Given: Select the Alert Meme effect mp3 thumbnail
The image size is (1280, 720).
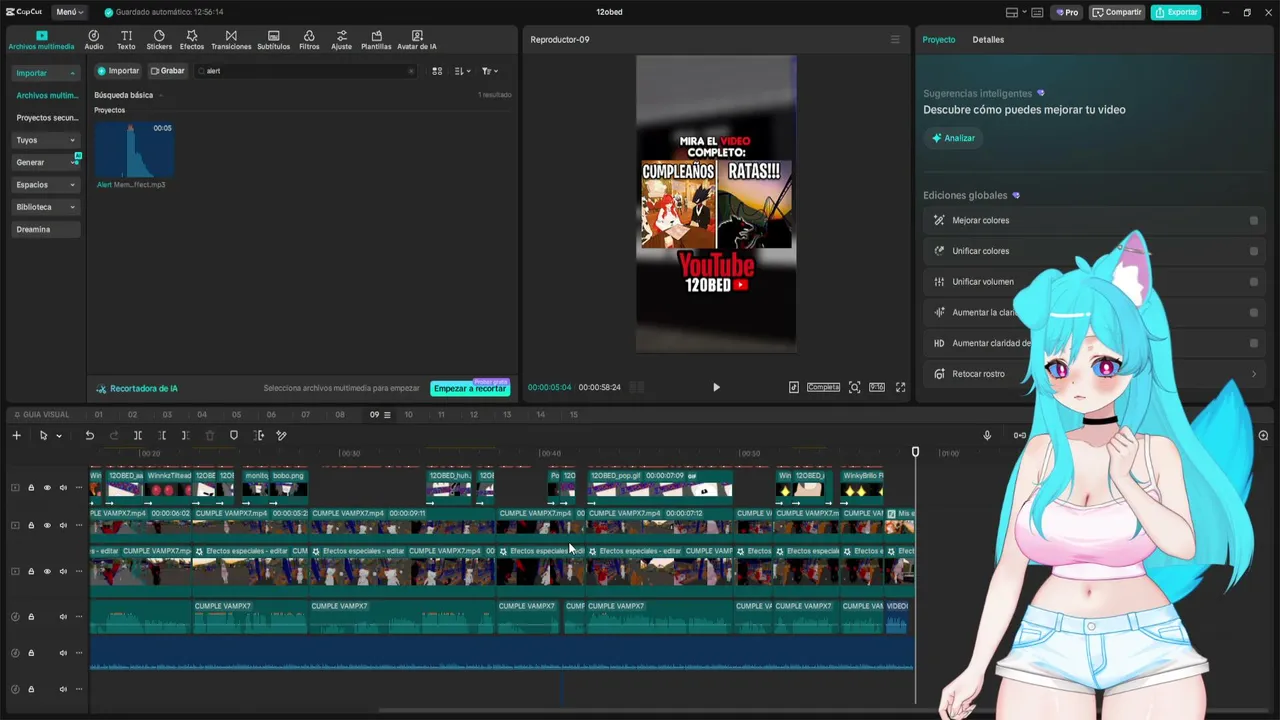Looking at the screenshot, I should pos(134,150).
